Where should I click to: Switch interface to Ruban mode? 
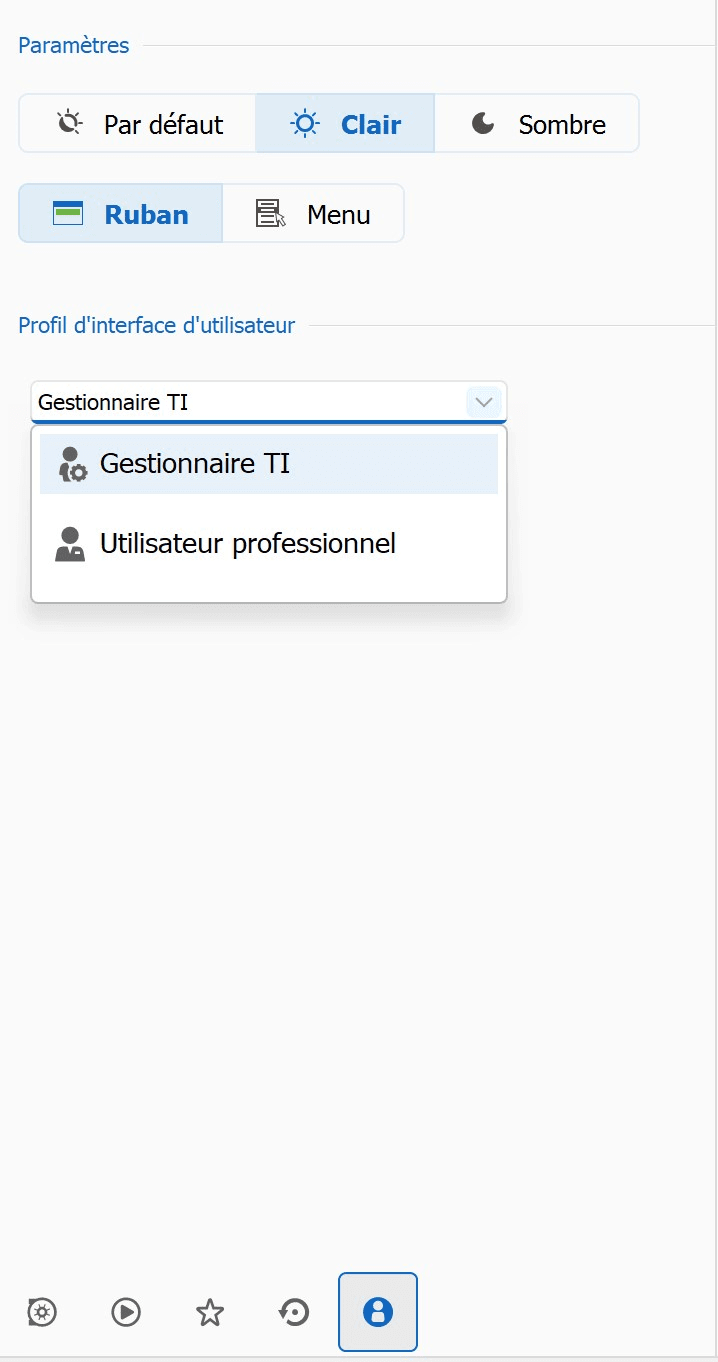(121, 214)
